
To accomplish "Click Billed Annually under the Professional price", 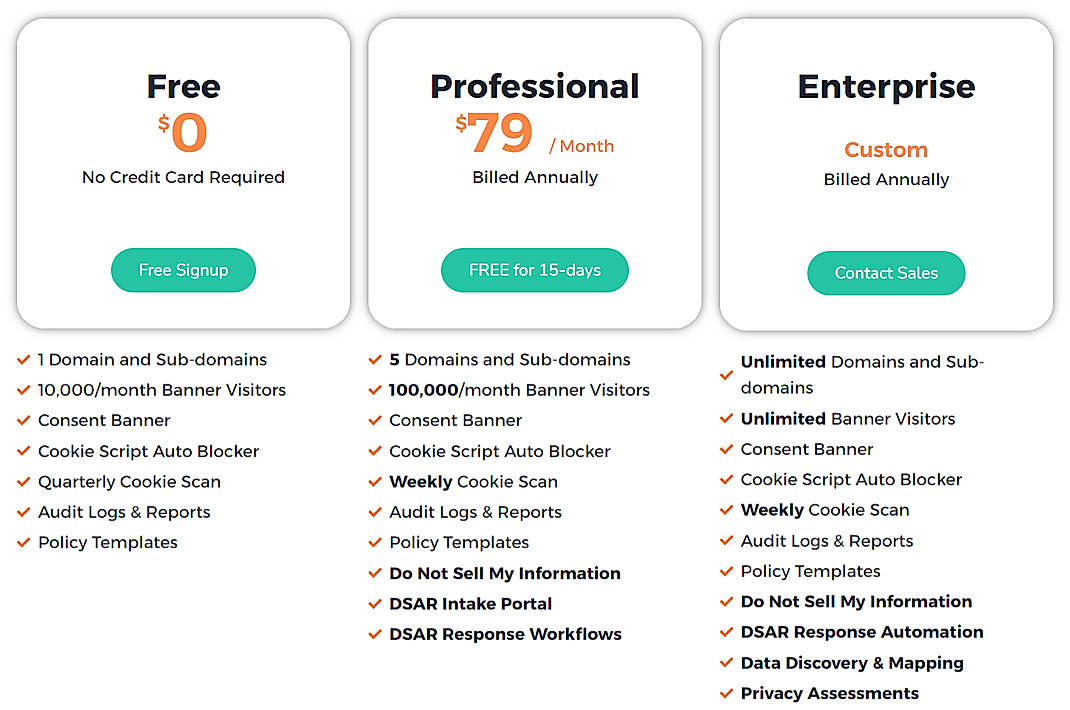I will click(x=534, y=177).
